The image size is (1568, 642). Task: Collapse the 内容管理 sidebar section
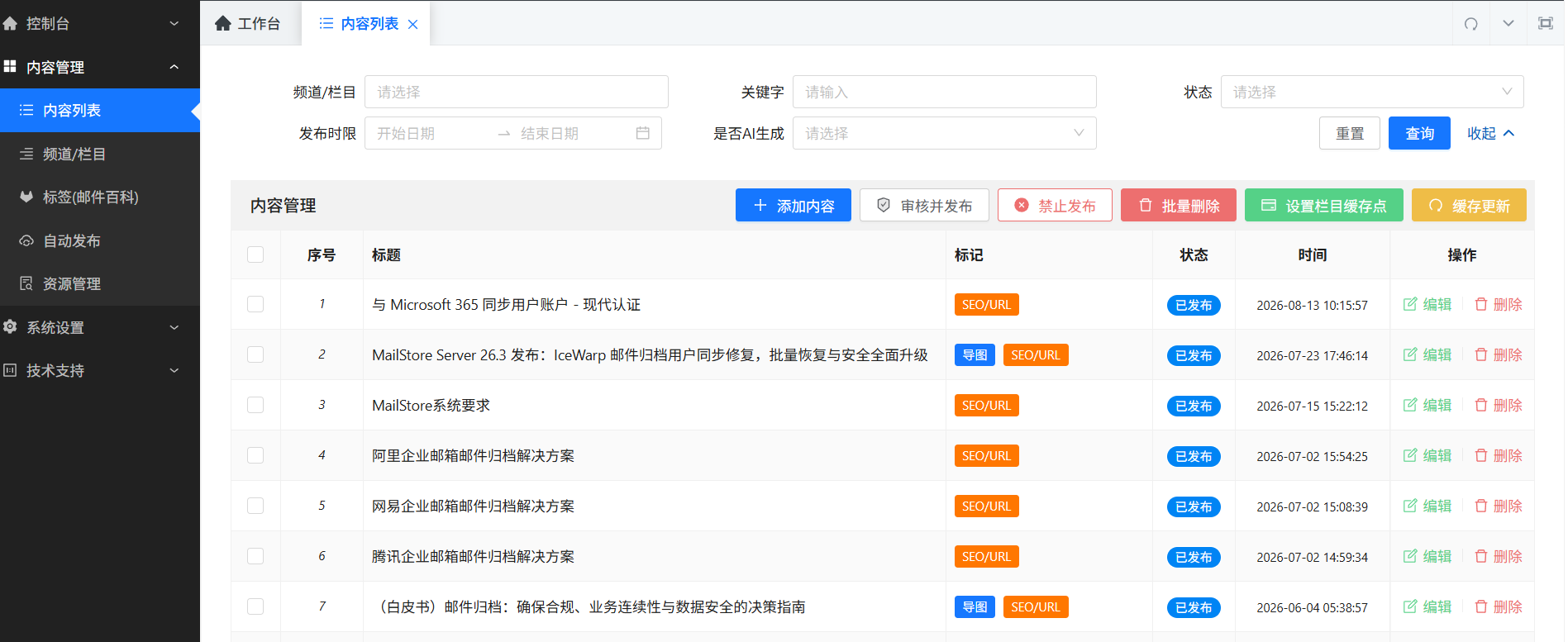point(100,67)
